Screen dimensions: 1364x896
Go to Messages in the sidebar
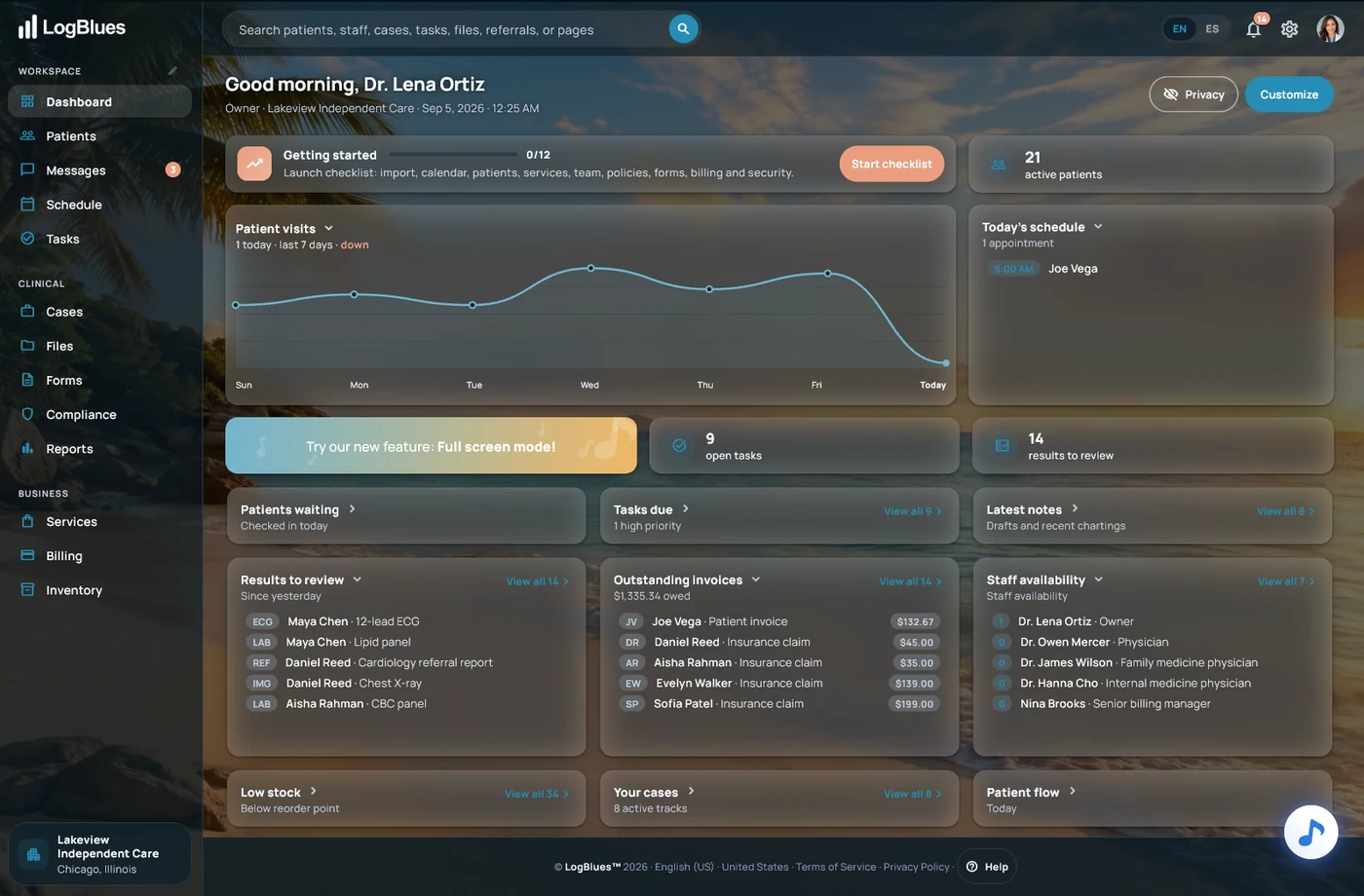[x=99, y=170]
